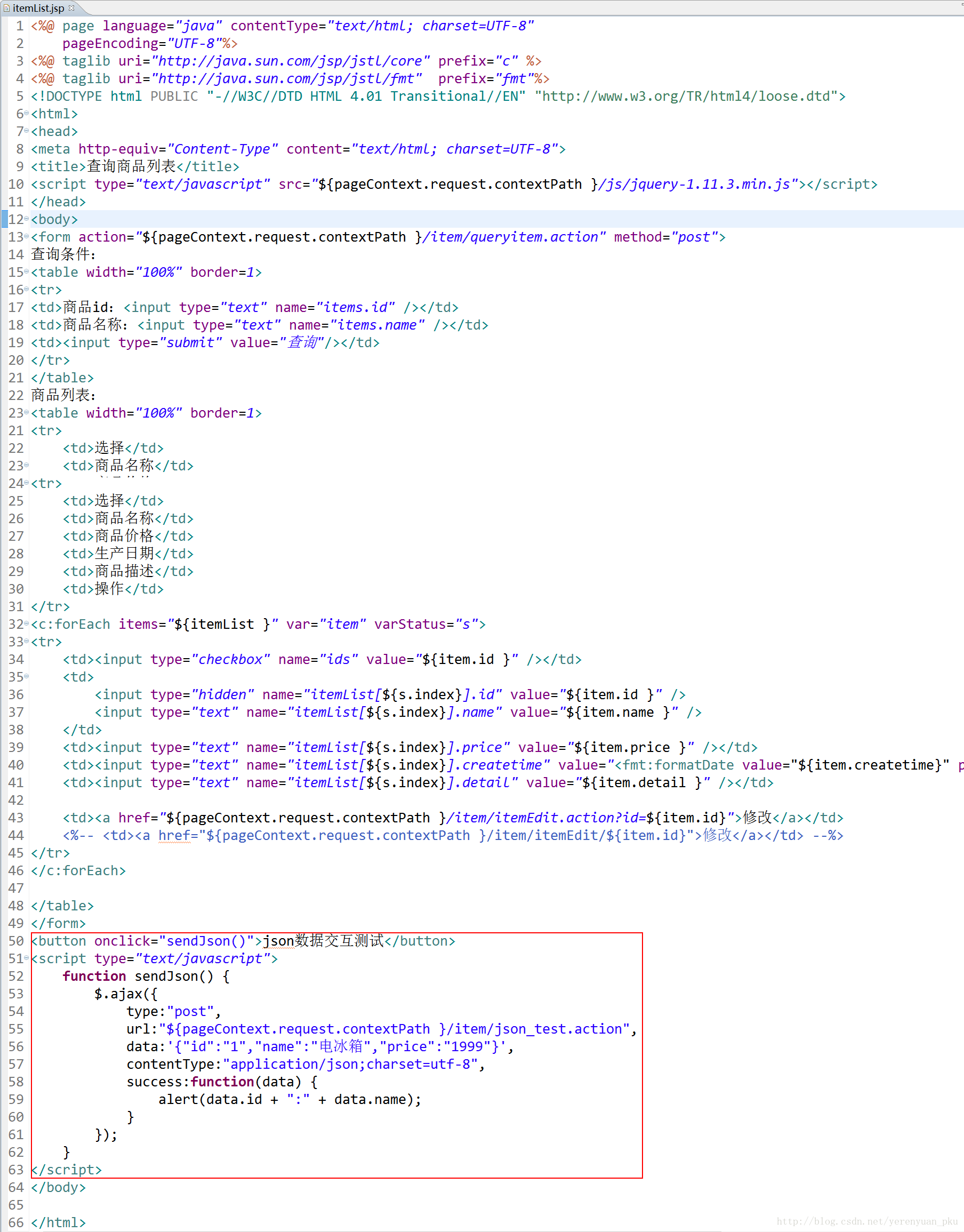This screenshot has height=1232, width=964.
Task: Collapse the <html> fold at line 6
Action: (27, 113)
